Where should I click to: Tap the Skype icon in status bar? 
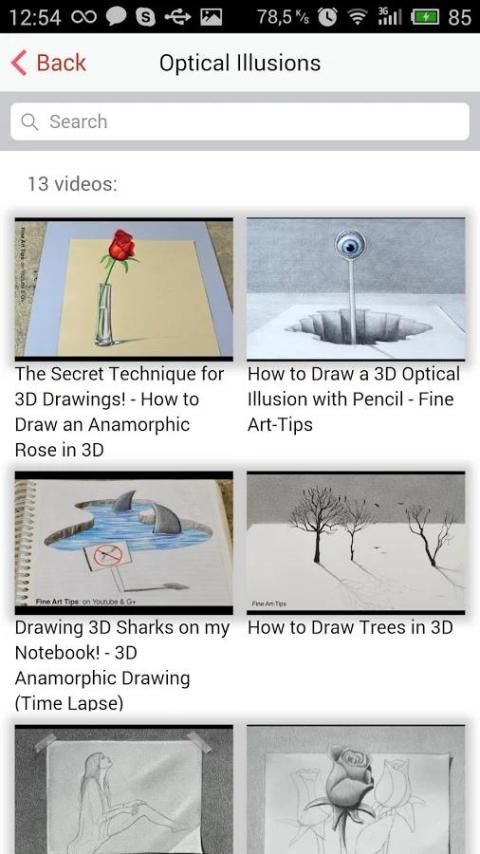click(x=145, y=17)
